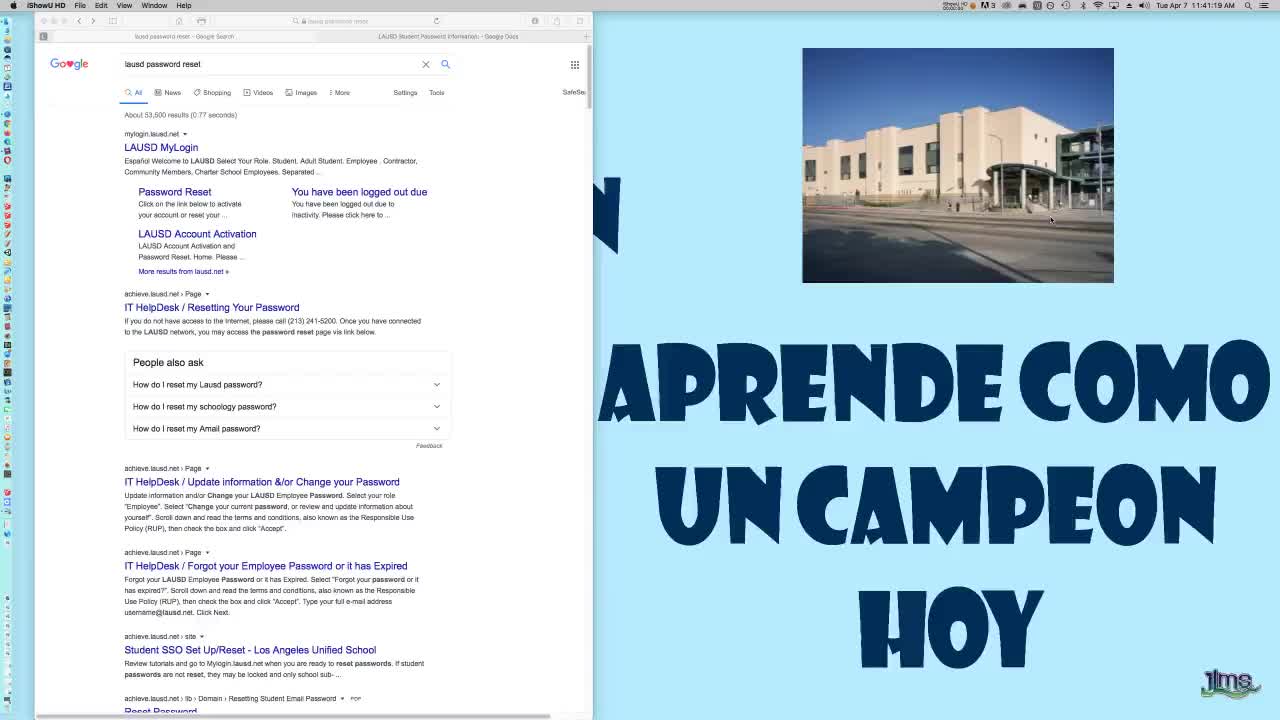Viewport: 1280px width, 720px height.
Task: Switch to the News results tab
Action: point(168,92)
